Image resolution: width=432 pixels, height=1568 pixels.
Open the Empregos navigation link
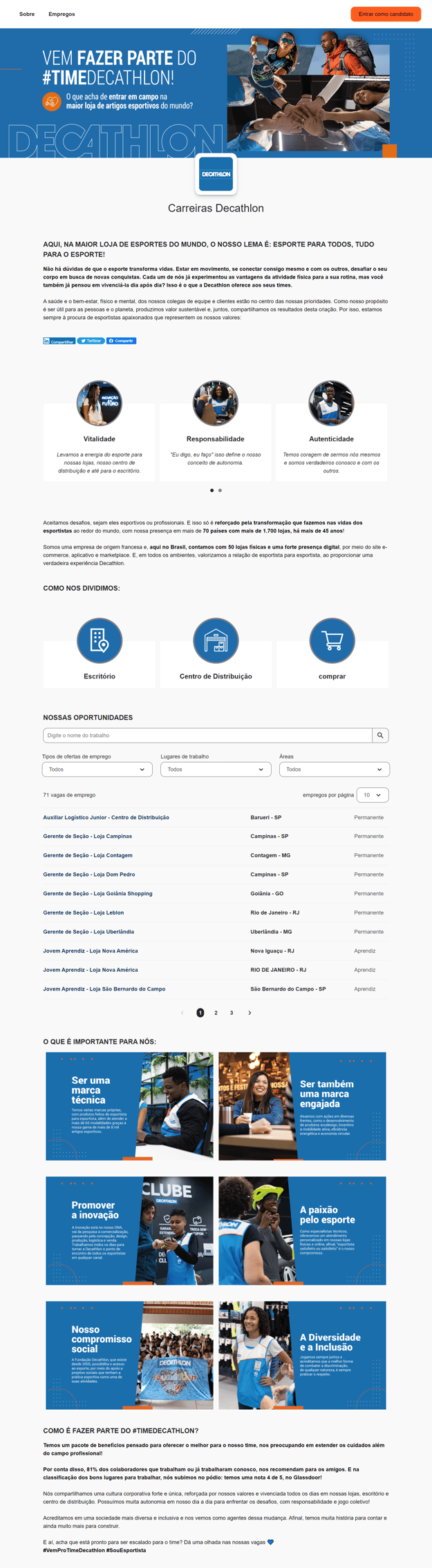tap(62, 14)
